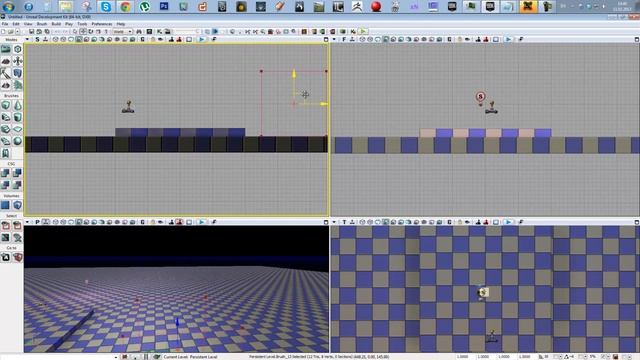Toggle Game View in the side viewport

[142, 40]
